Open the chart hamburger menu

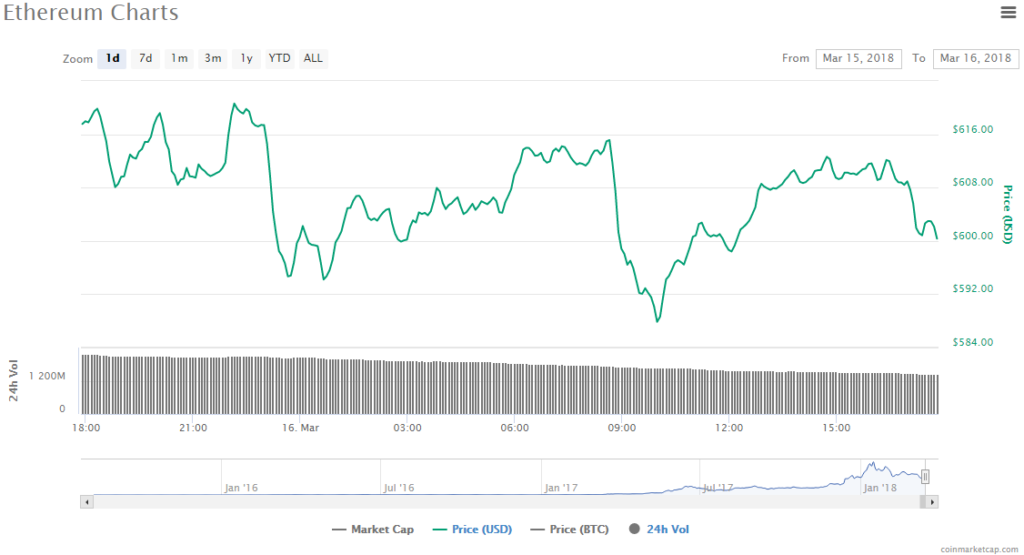[1008, 12]
